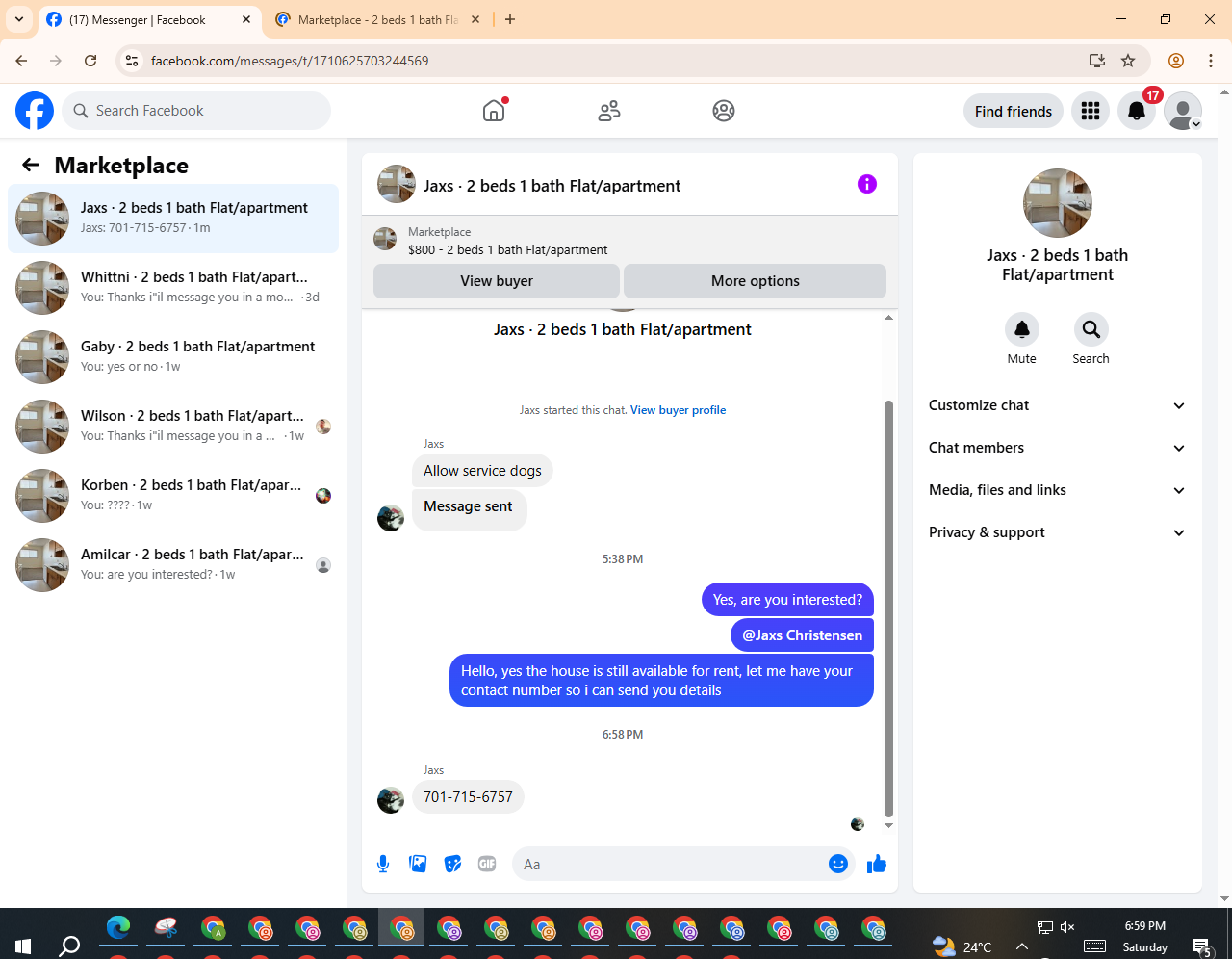Click install app icon in address bar
Image resolution: width=1232 pixels, height=959 pixels.
pyautogui.click(x=1096, y=61)
